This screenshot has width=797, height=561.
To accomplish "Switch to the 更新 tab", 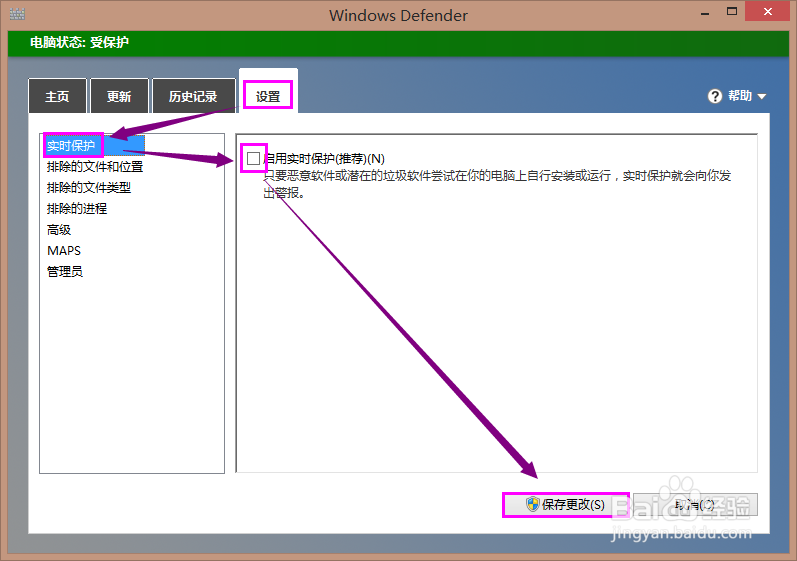I will tap(119, 96).
